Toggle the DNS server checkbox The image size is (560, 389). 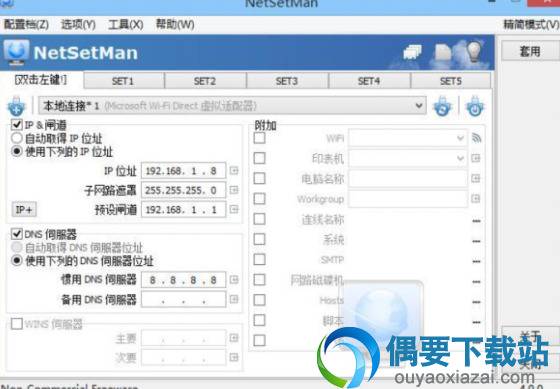tap(17, 234)
